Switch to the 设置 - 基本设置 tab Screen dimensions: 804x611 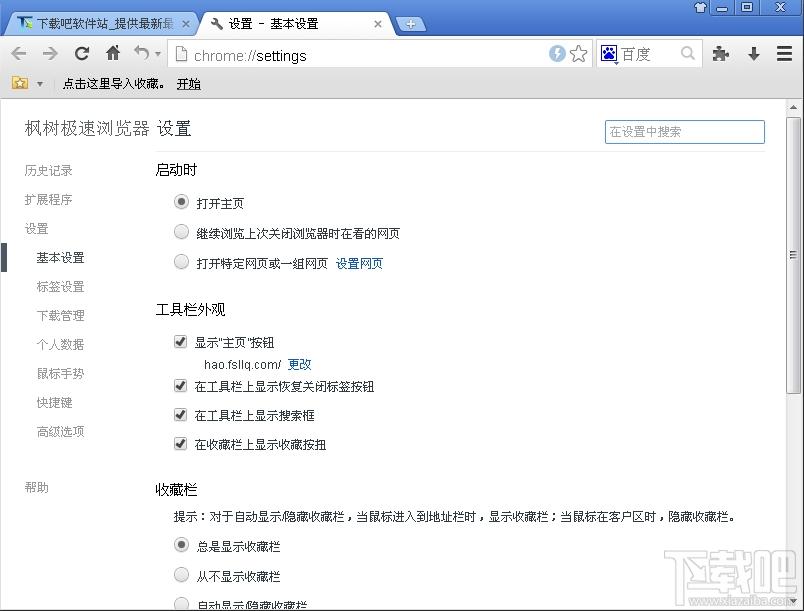(295, 24)
